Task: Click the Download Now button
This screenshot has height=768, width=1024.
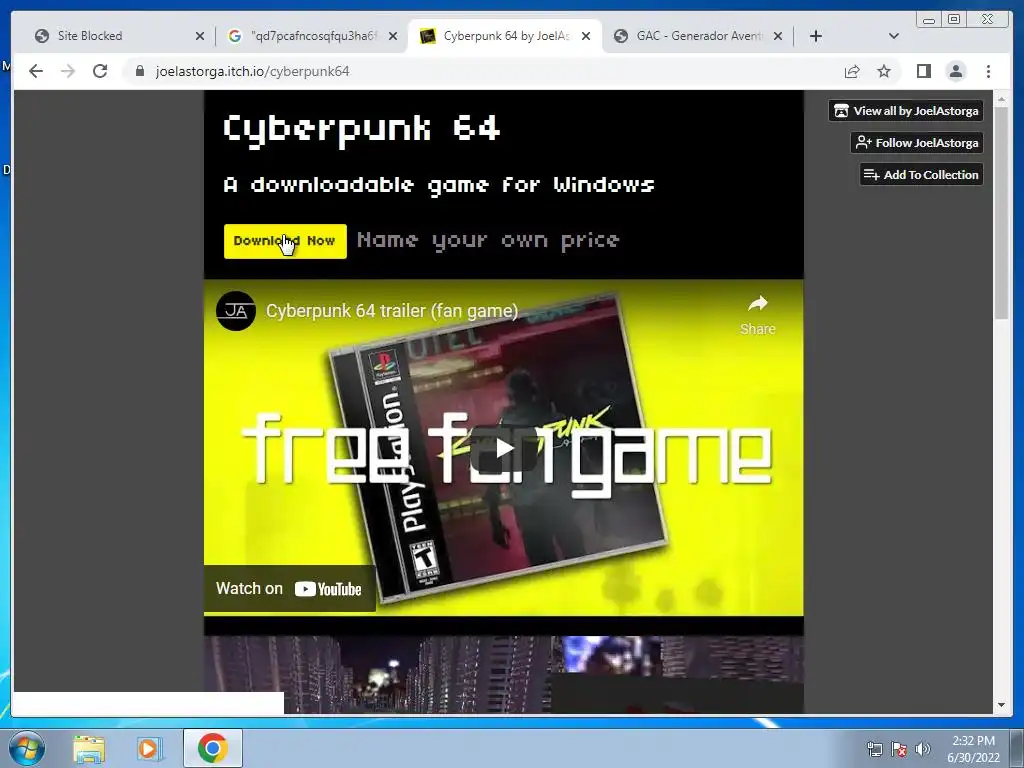Action: point(285,241)
